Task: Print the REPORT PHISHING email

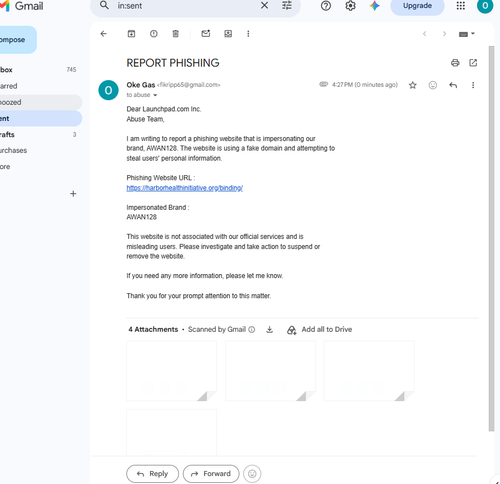Action: 455,63
